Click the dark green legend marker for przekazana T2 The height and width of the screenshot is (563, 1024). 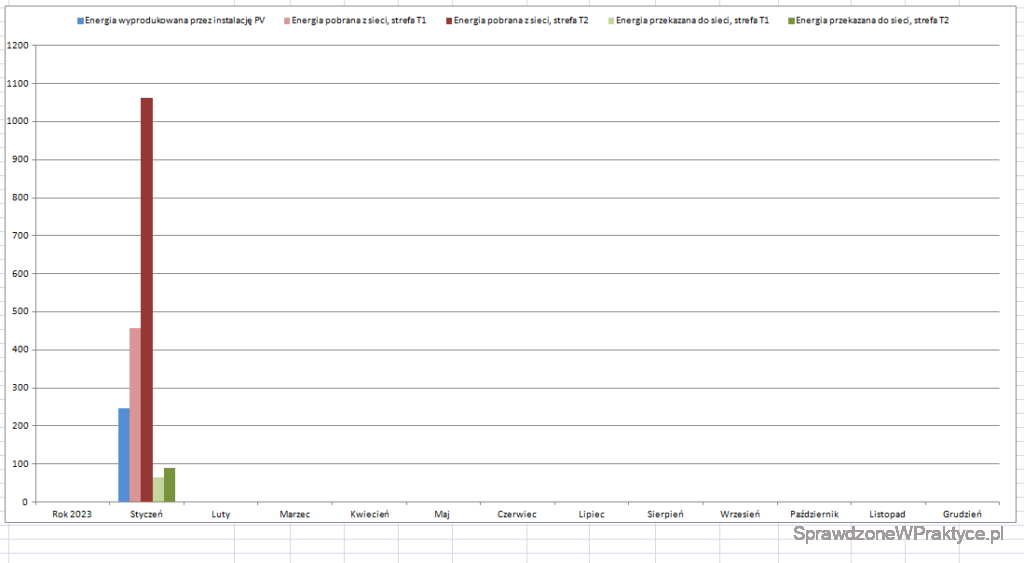pyautogui.click(x=792, y=20)
